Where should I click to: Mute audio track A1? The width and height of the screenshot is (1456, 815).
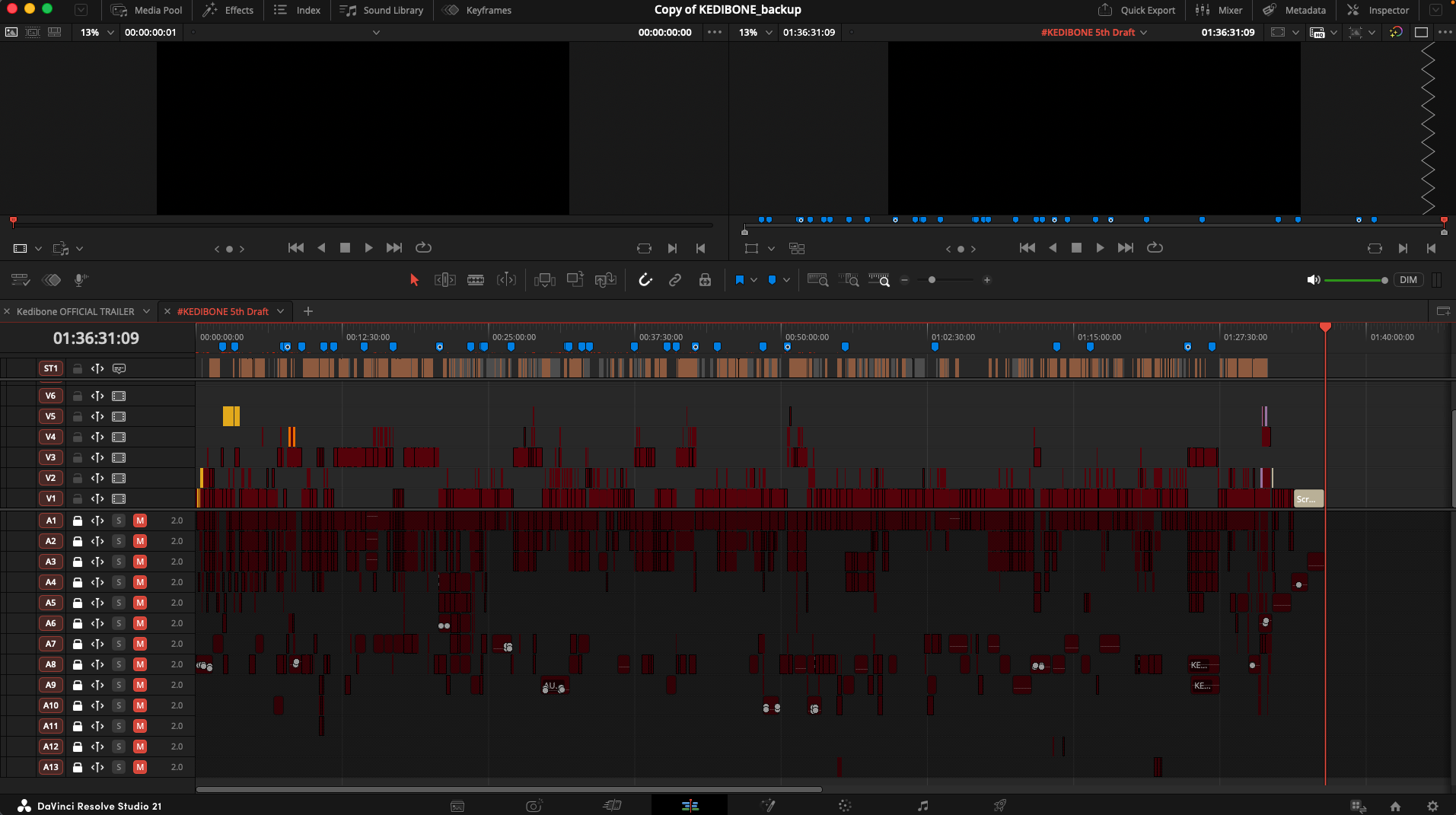click(x=140, y=521)
